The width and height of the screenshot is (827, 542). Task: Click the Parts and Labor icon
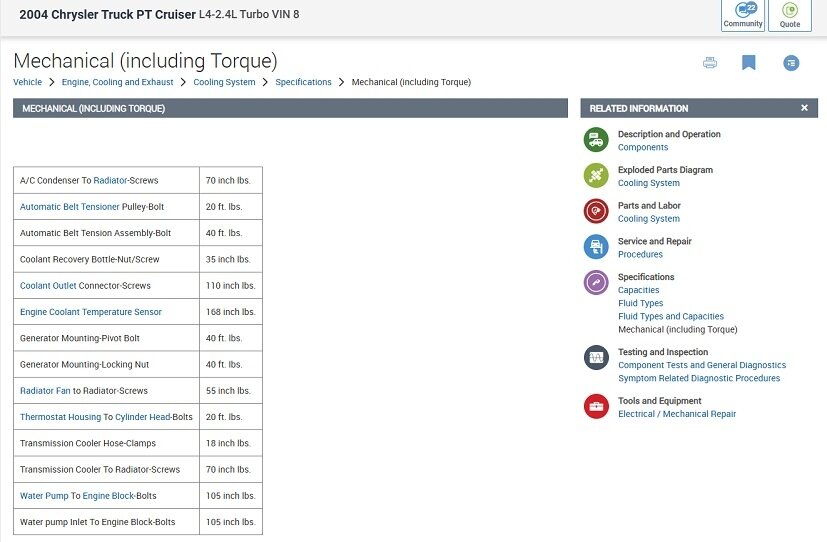[596, 211]
